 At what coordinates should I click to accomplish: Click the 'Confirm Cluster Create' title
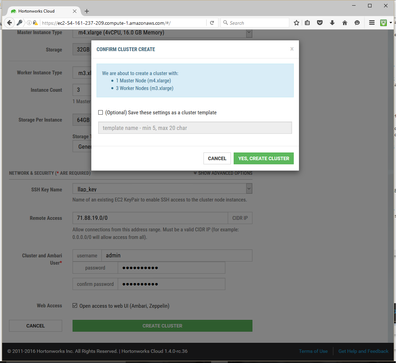[x=126, y=49]
